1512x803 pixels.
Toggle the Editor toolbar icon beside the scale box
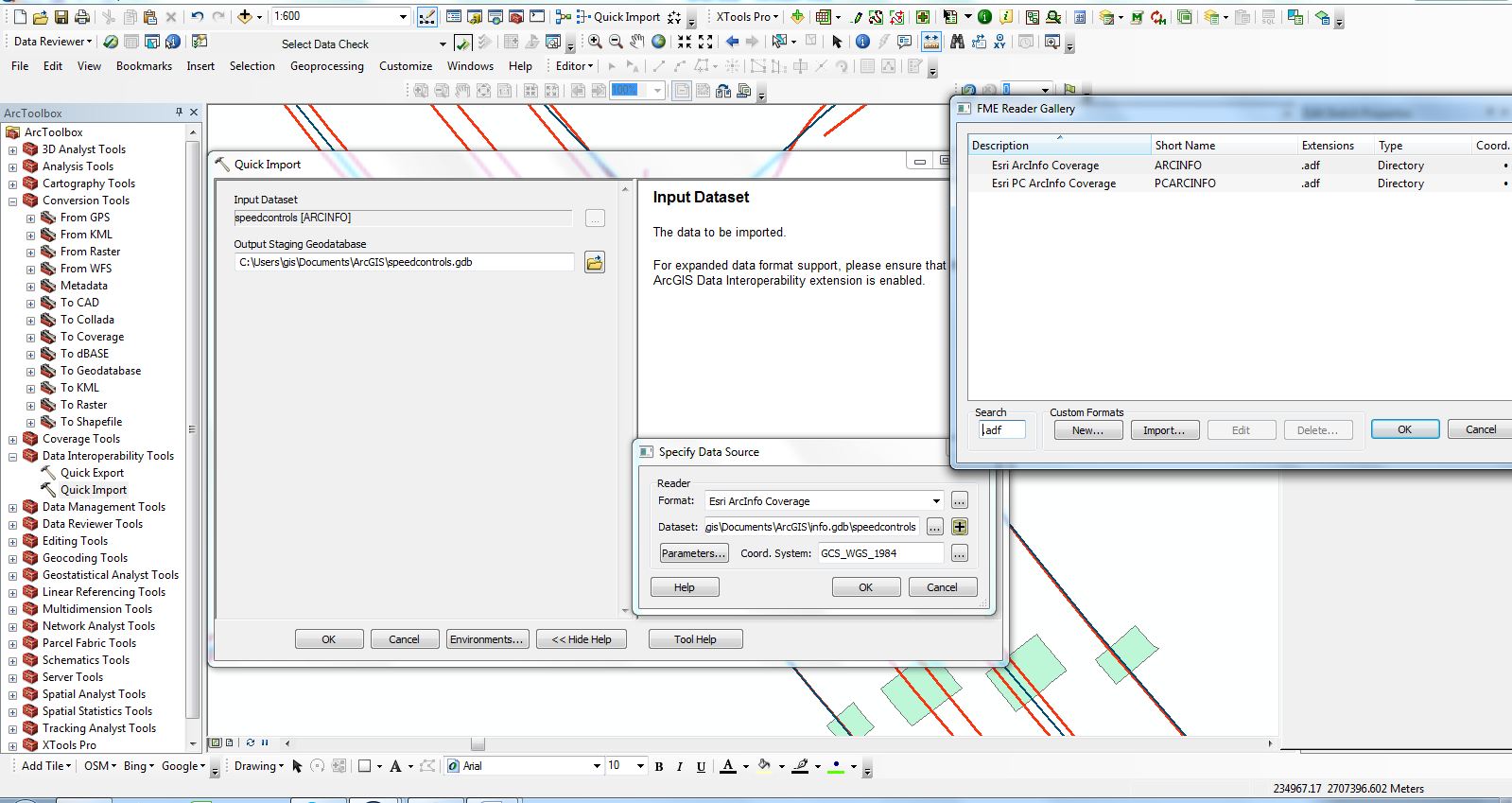pyautogui.click(x=427, y=17)
